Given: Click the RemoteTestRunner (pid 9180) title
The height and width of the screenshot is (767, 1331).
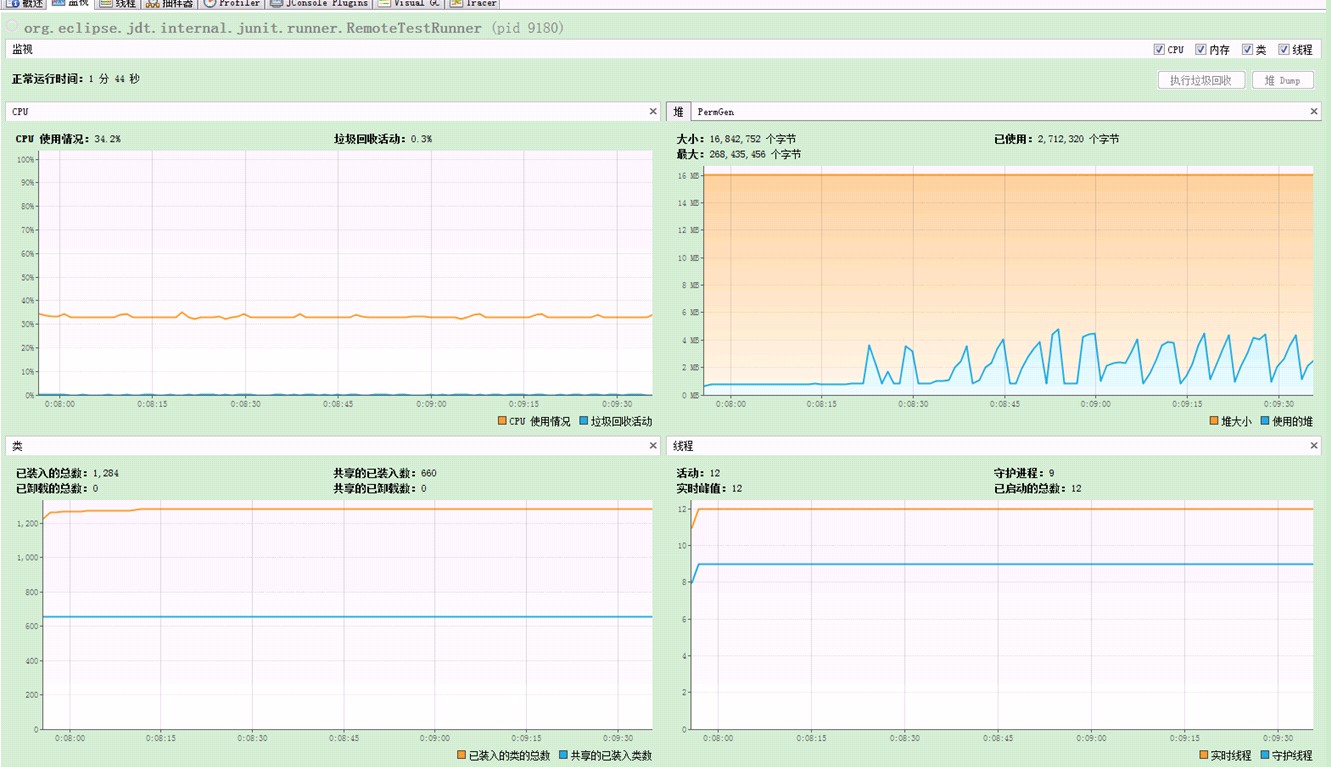Looking at the screenshot, I should (294, 28).
